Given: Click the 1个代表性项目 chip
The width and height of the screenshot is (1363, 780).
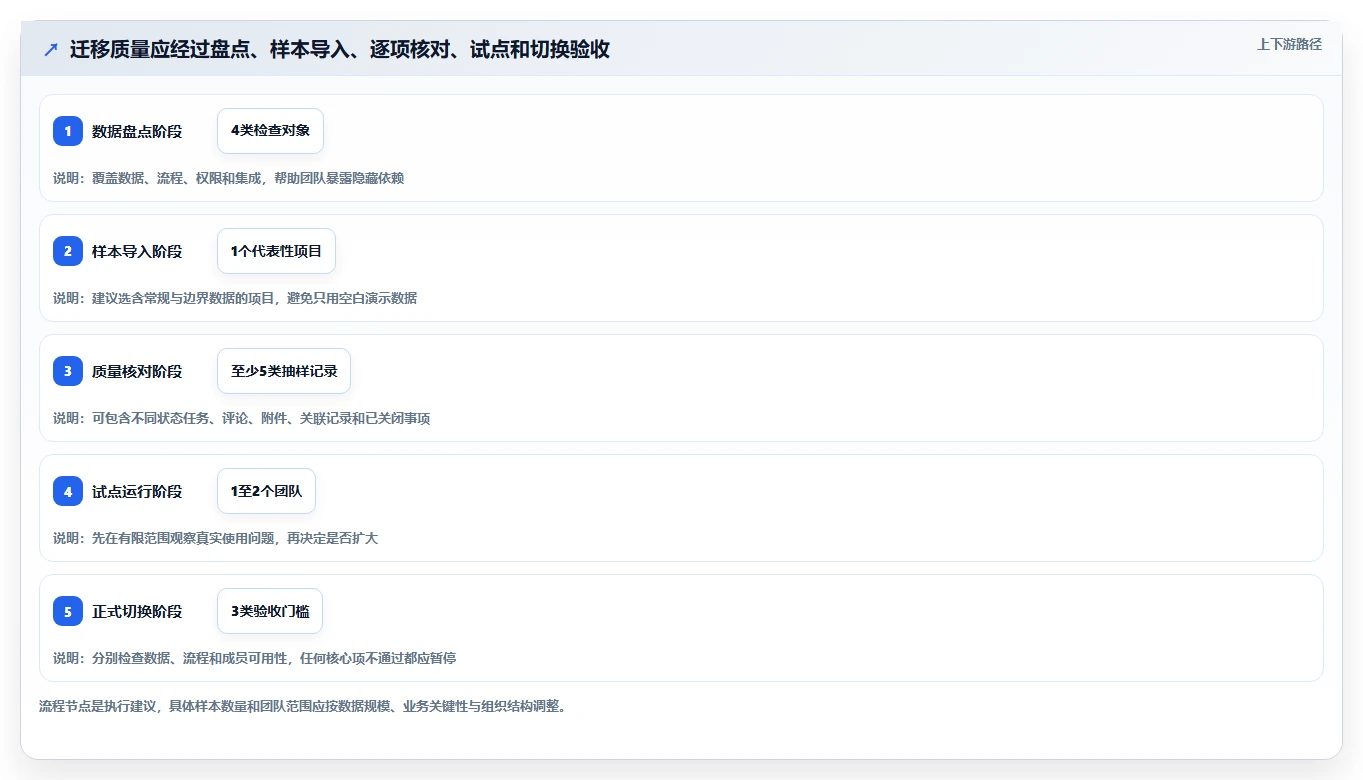Looking at the screenshot, I should (x=276, y=251).
